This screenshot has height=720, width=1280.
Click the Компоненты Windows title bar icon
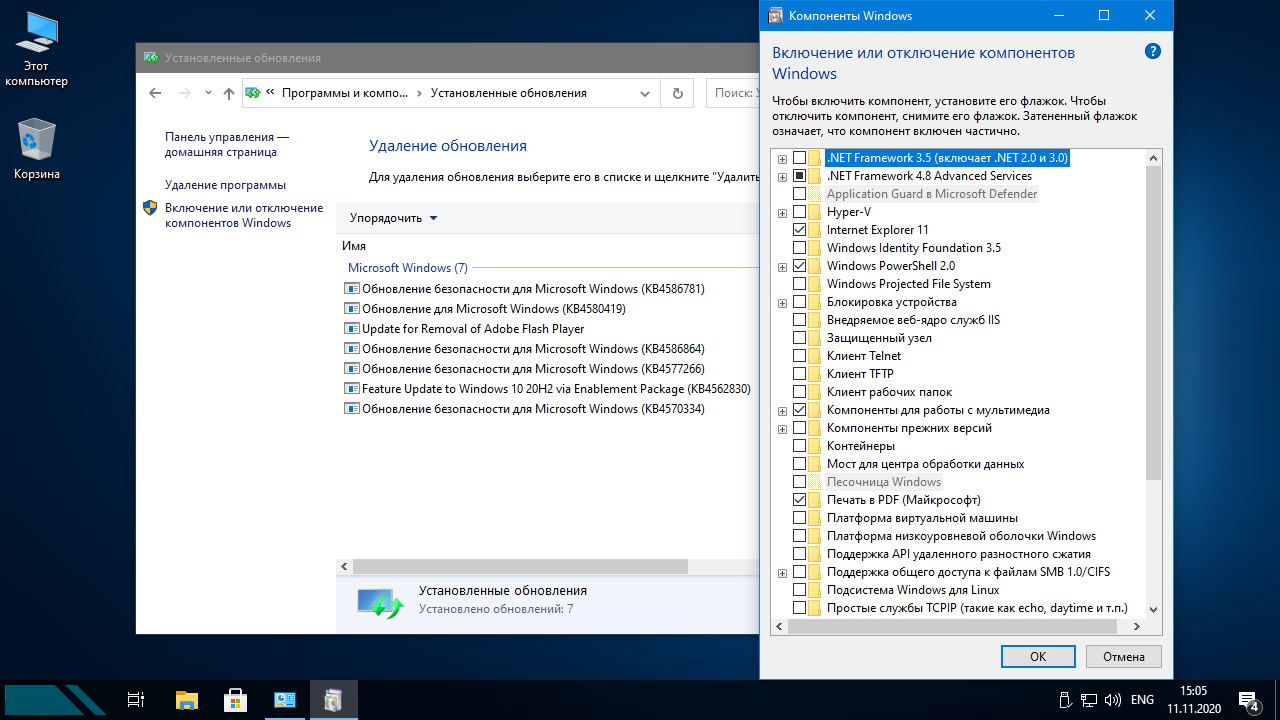click(x=775, y=15)
